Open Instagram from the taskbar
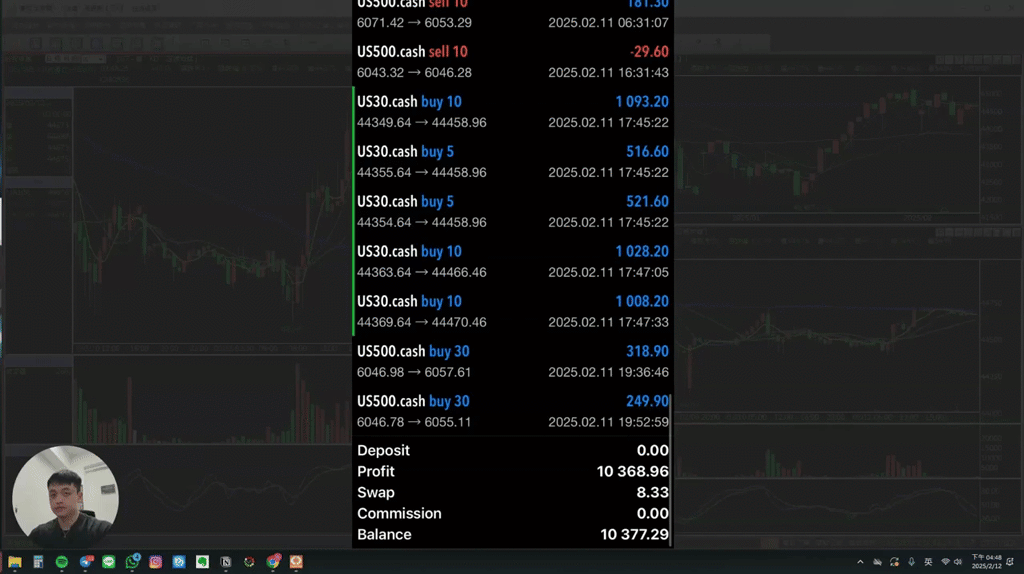Image resolution: width=1024 pixels, height=574 pixels. 155,562
